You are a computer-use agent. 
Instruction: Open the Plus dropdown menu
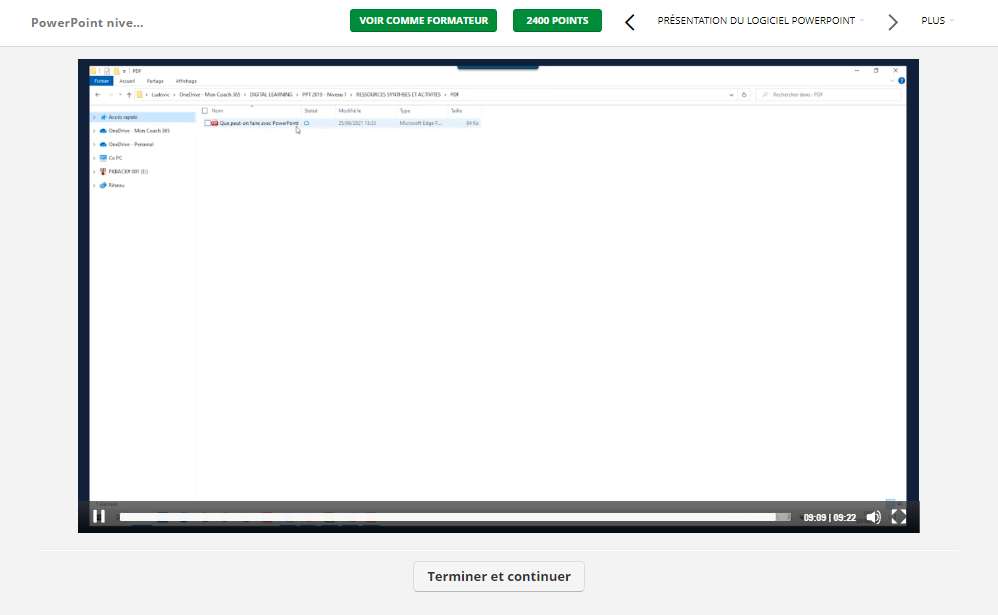click(x=938, y=20)
